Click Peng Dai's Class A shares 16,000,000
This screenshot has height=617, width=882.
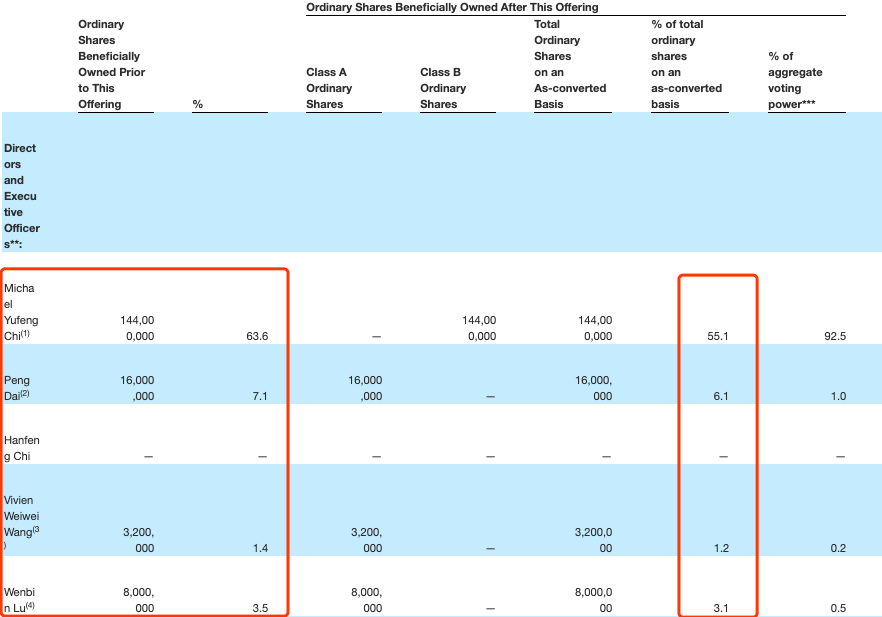coord(364,388)
